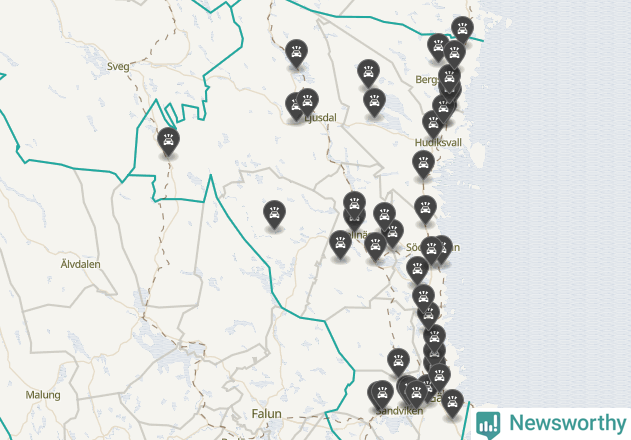Image resolution: width=631 pixels, height=440 pixels.
Task: Click the Hudiksvall town label
Action: pyautogui.click(x=438, y=143)
